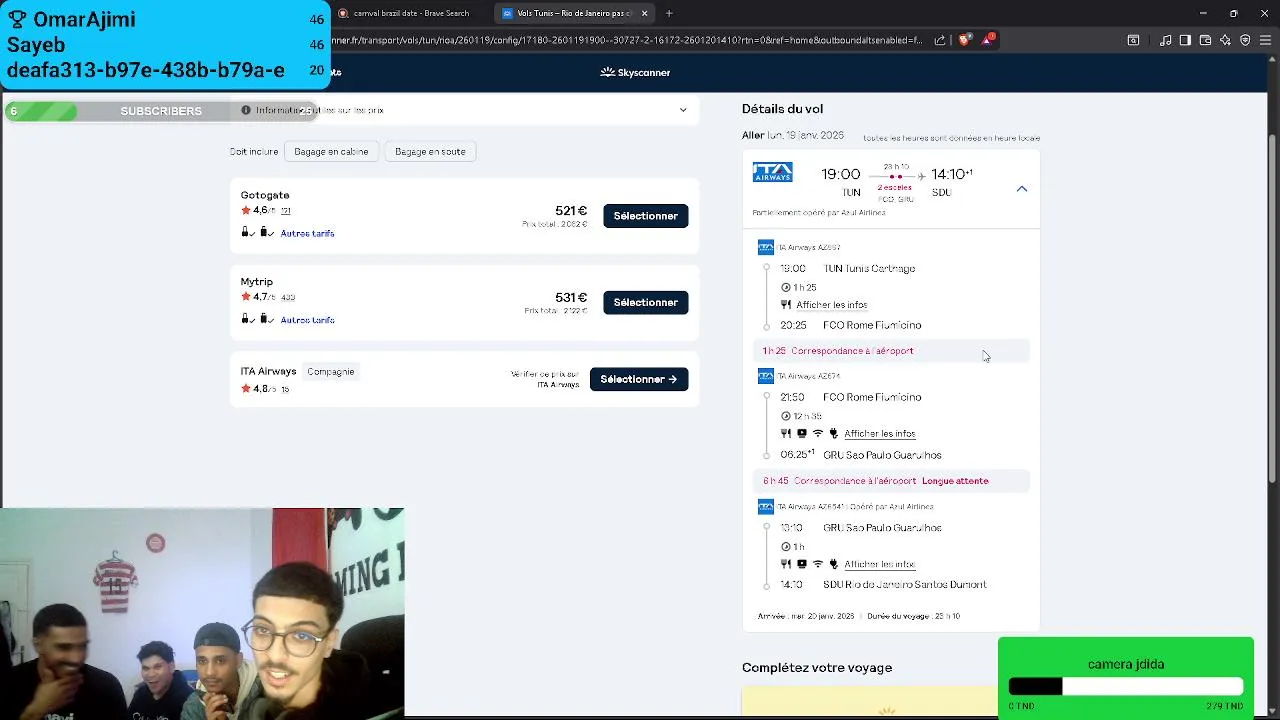Select the Mytrip 531 € offer
This screenshot has width=1280, height=720.
tap(646, 302)
